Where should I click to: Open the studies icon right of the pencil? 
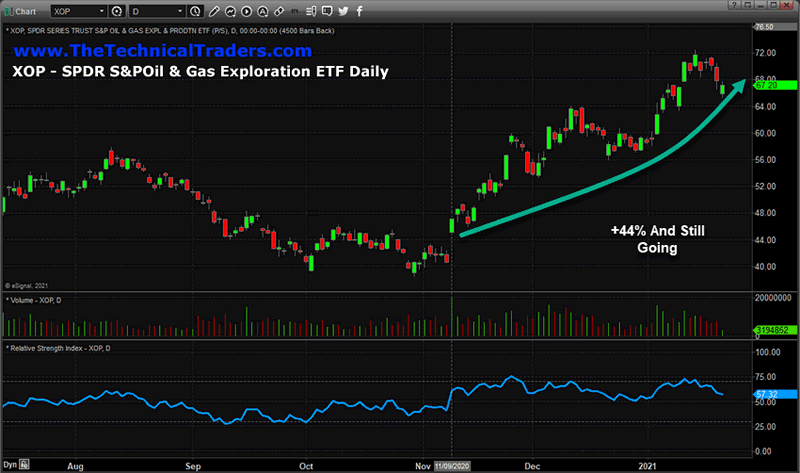(x=230, y=11)
